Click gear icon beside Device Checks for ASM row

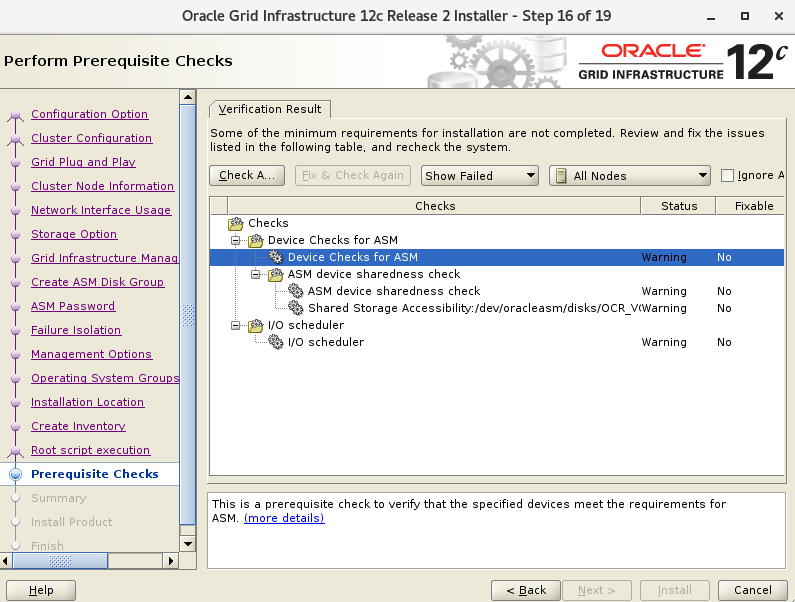tap(276, 258)
